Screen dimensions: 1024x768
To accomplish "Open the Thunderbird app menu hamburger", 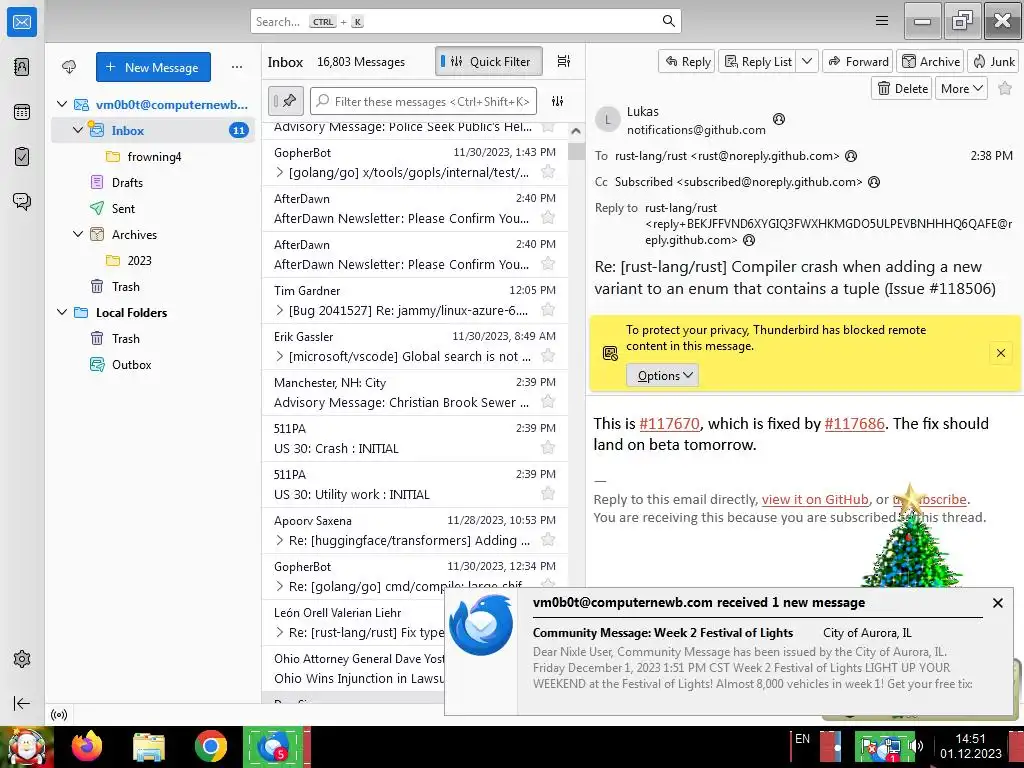I will (x=882, y=21).
